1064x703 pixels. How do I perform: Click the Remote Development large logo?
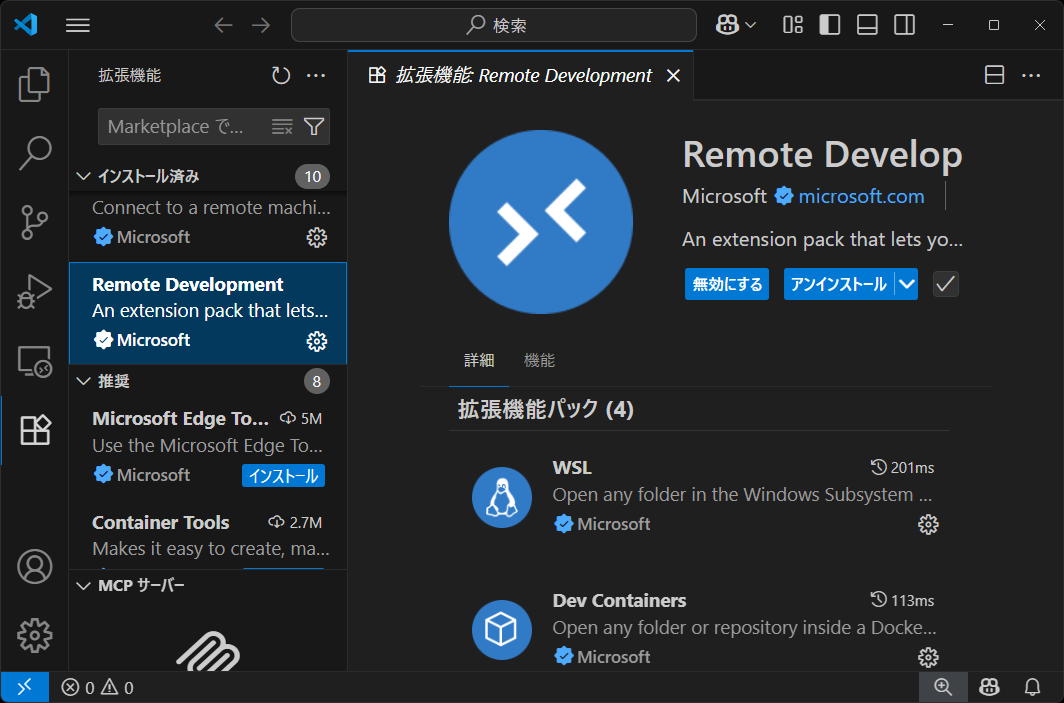pos(541,222)
